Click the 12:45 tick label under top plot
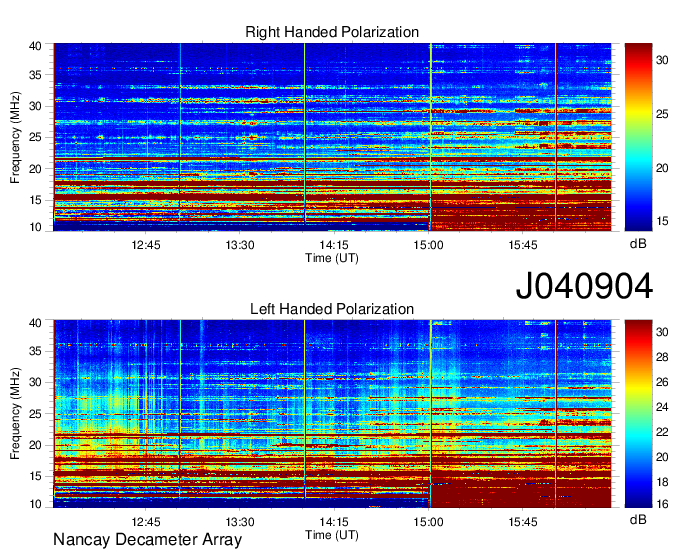This screenshot has height=552, width=680. [146, 245]
